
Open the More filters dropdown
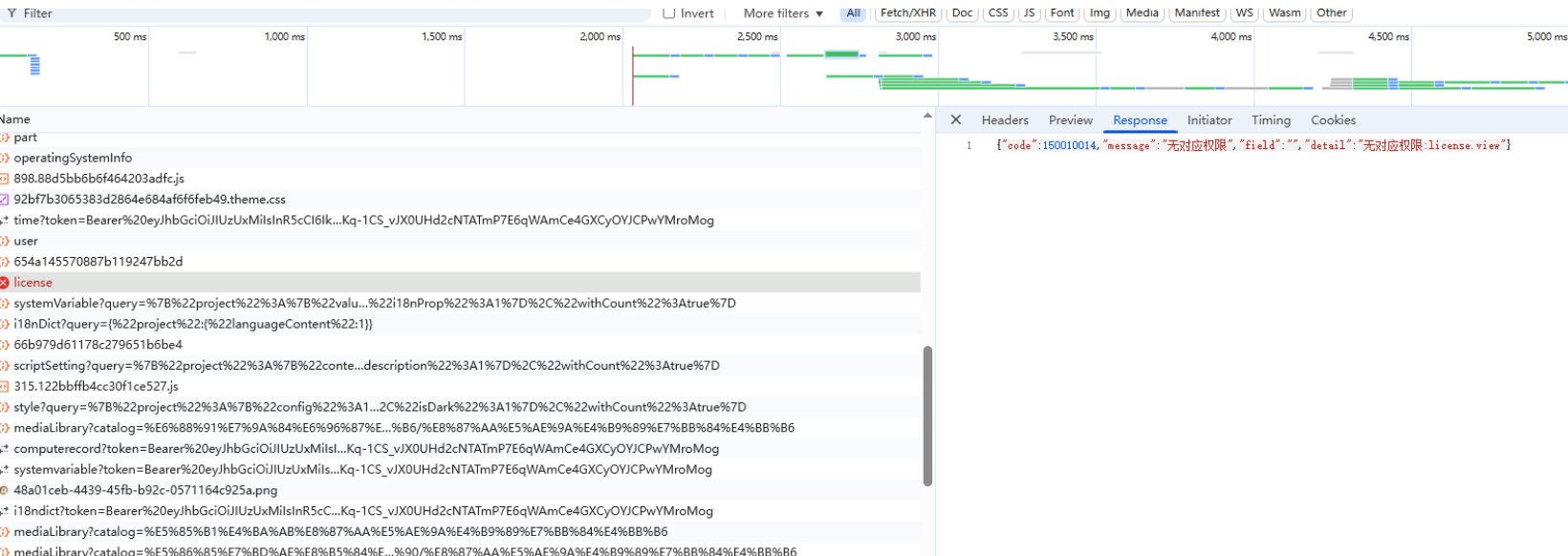(783, 13)
